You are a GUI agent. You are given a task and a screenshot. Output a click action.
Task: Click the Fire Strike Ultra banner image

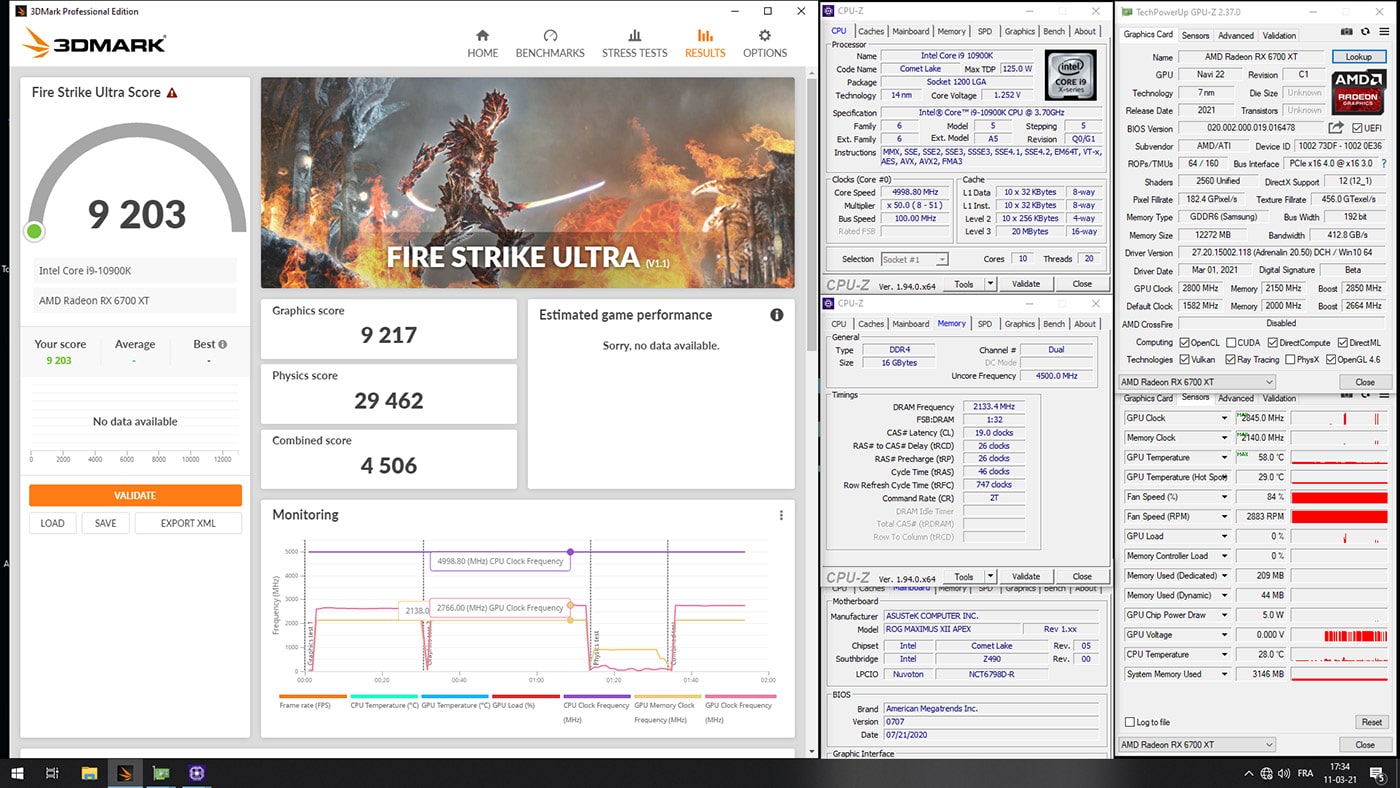pyautogui.click(x=528, y=183)
